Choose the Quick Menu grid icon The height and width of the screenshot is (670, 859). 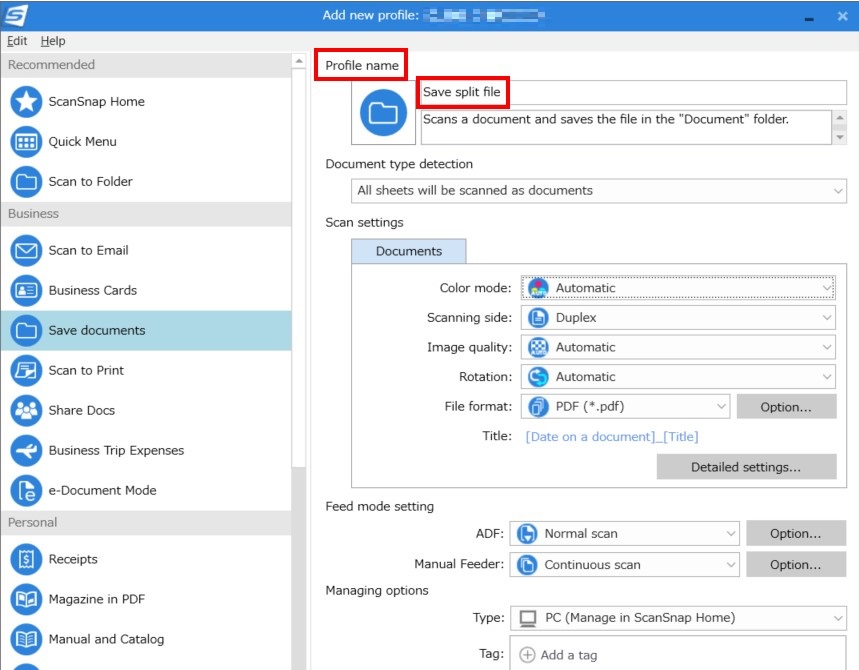click(x=26, y=142)
